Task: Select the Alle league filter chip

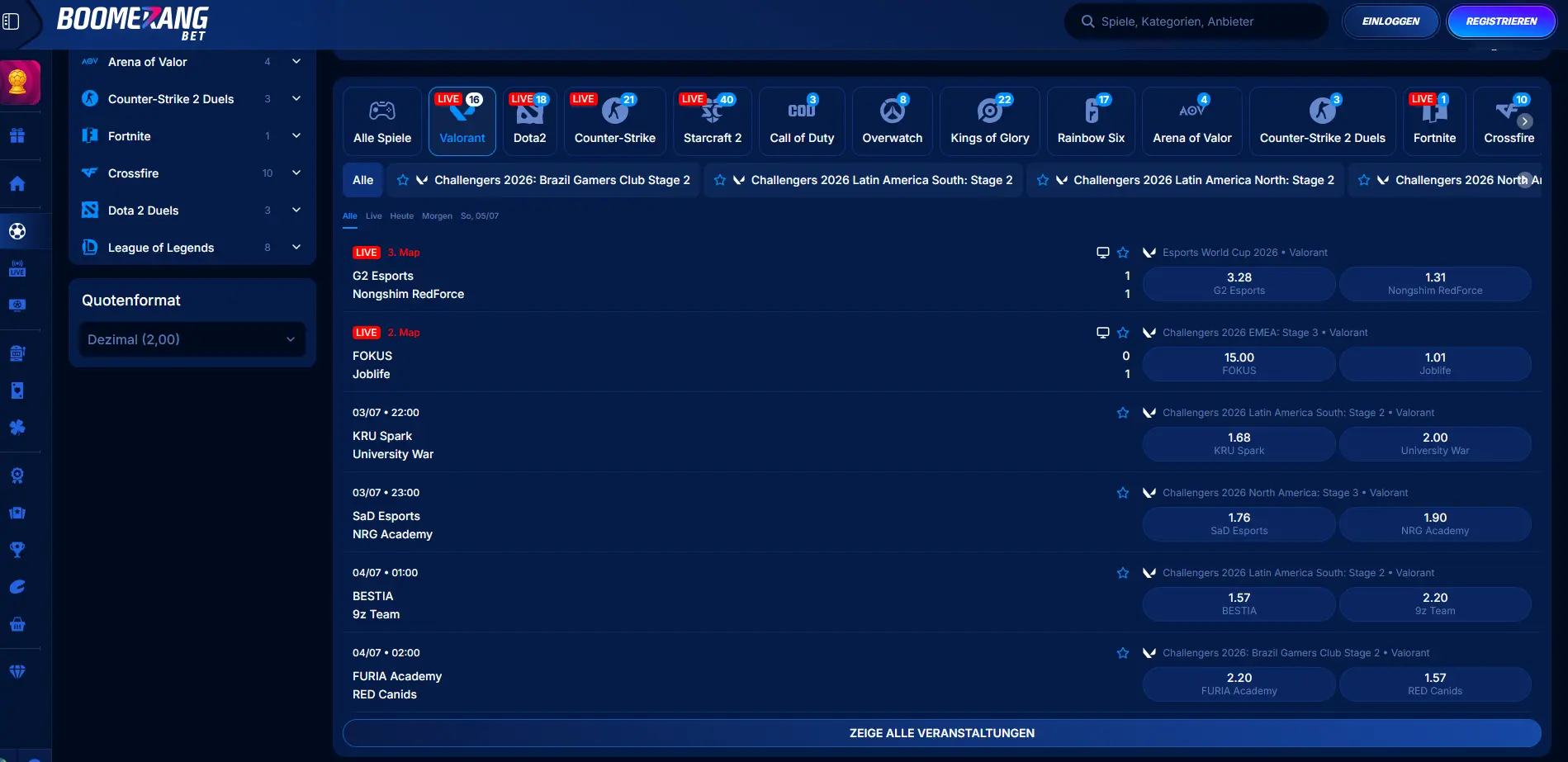Action: [363, 180]
